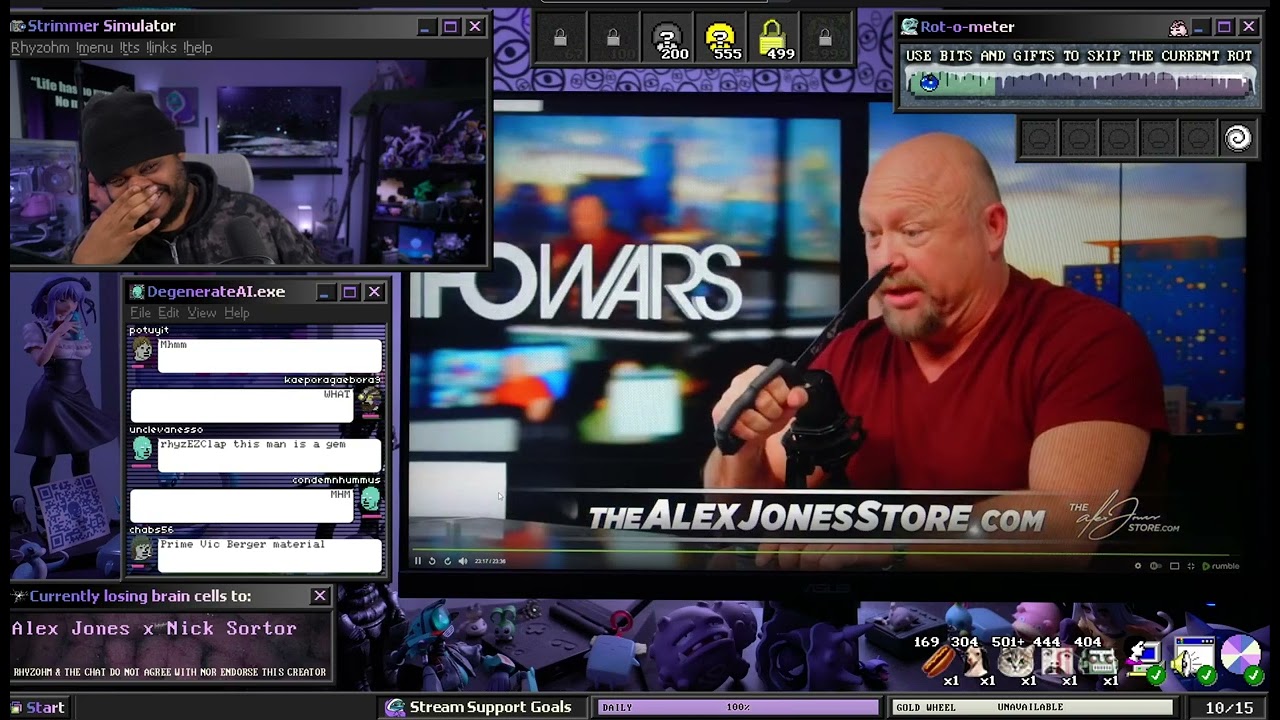Open Edit menu in DegenerateAI.exe
The width and height of the screenshot is (1280, 720).
(168, 313)
